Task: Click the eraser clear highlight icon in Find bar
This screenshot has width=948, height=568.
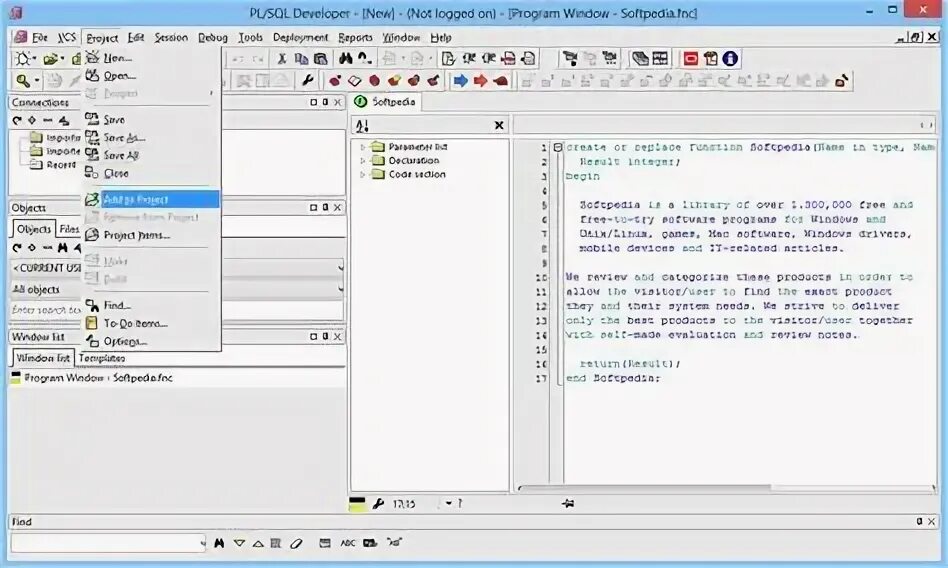Action: pyautogui.click(x=296, y=543)
